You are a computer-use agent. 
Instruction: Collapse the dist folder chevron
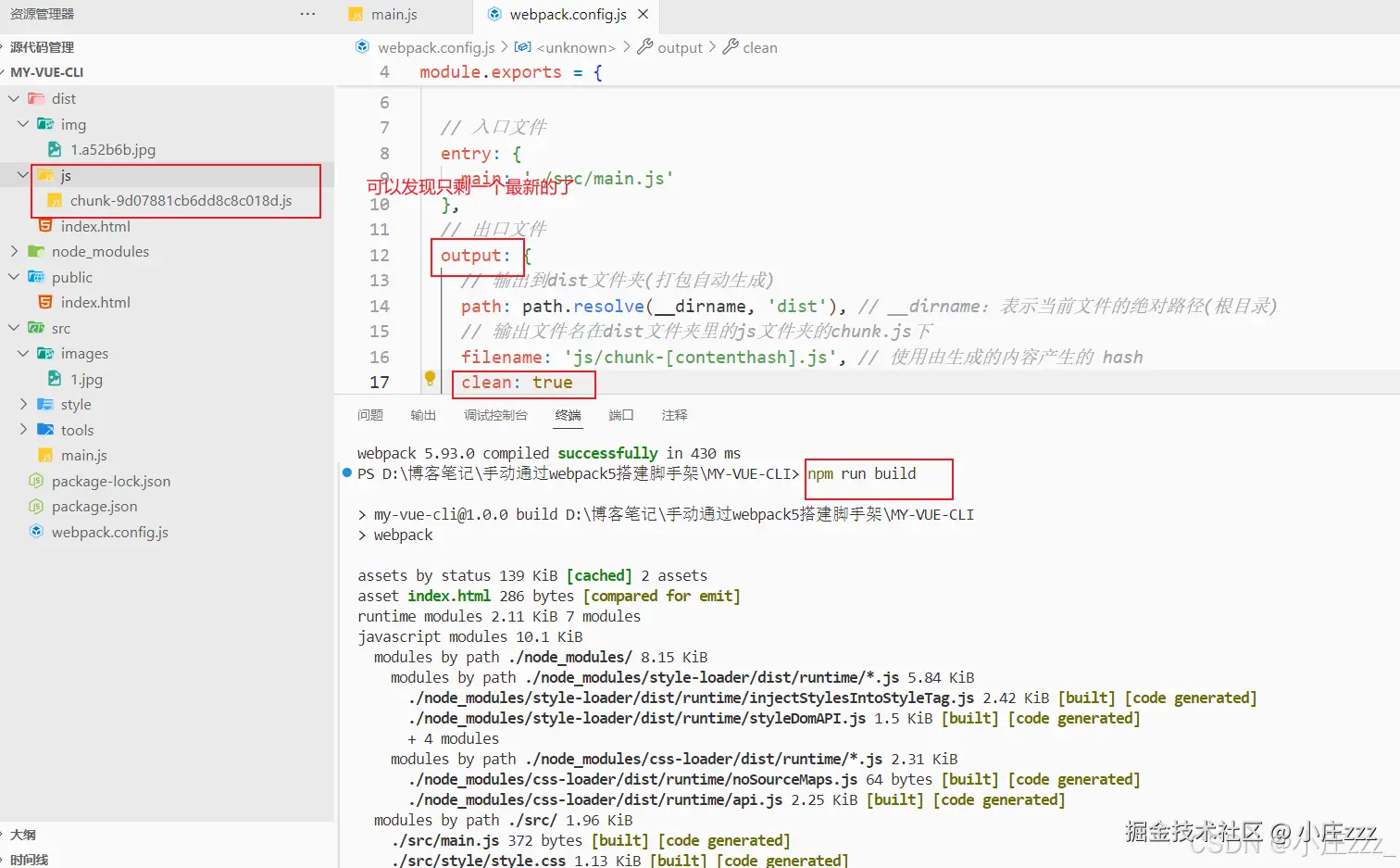[x=14, y=98]
